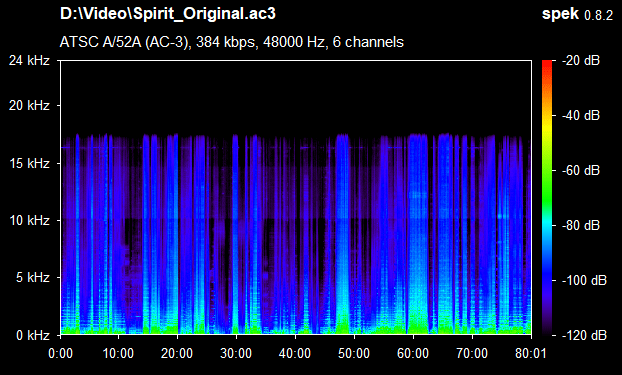Click the 50:00 time axis marker
This screenshot has height=375, width=622.
coord(354,353)
